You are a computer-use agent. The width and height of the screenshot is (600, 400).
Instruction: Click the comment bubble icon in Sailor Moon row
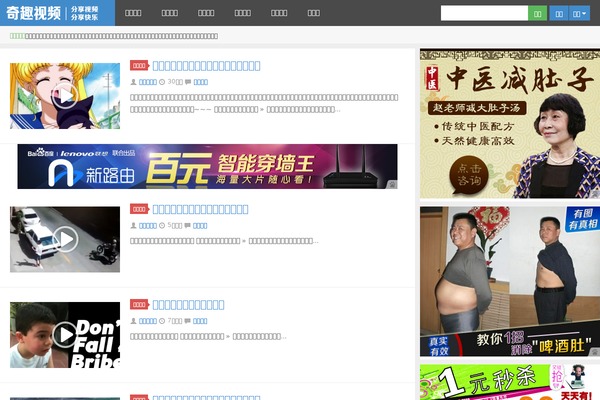pyautogui.click(x=188, y=82)
